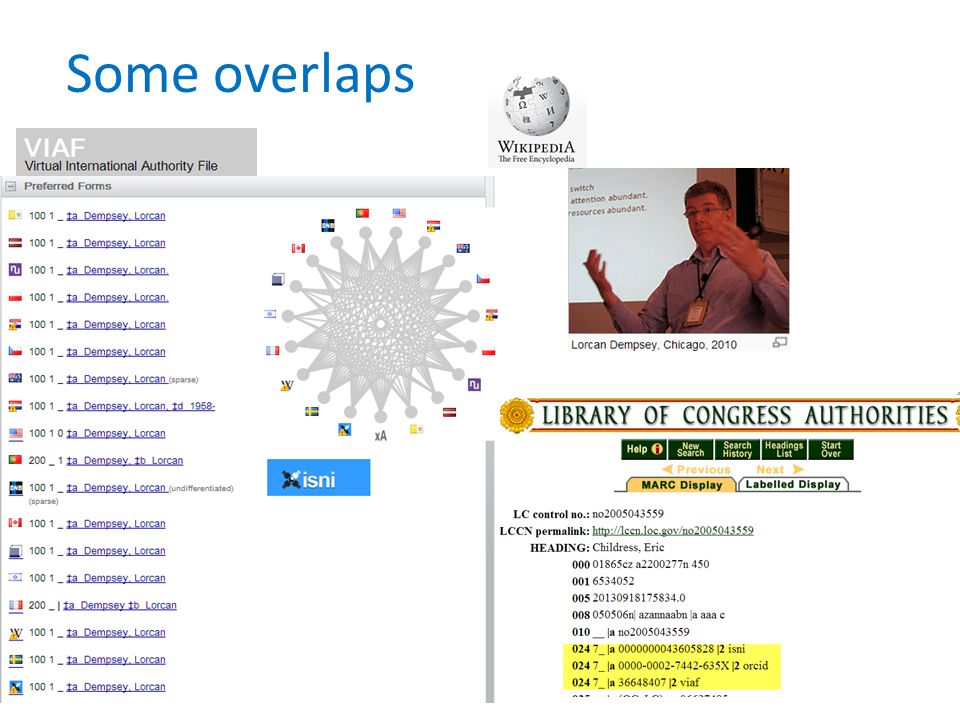Click the Latvian flag icon in the Preferred Forms list
This screenshot has height=720, width=960.
point(15,243)
